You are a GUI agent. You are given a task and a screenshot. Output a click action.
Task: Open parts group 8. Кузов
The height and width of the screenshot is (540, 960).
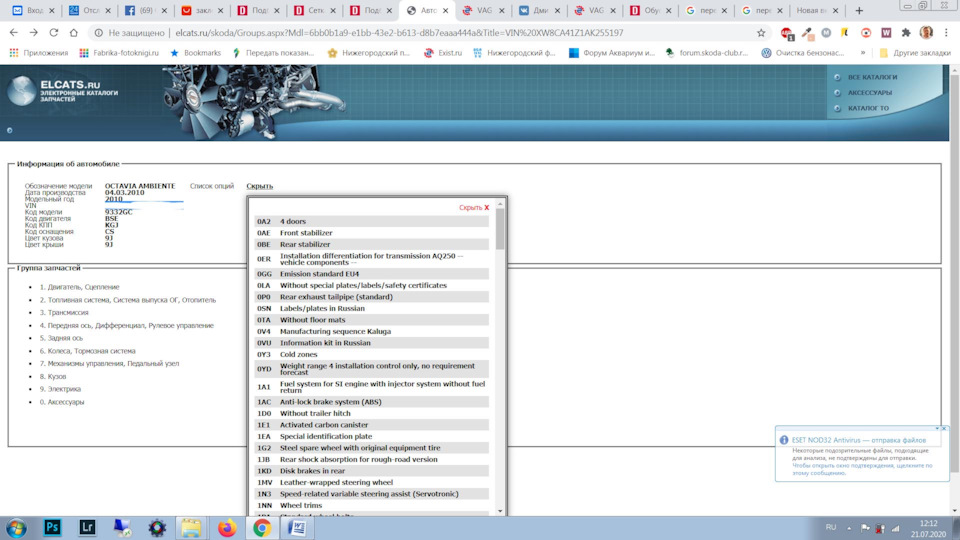pyautogui.click(x=53, y=377)
